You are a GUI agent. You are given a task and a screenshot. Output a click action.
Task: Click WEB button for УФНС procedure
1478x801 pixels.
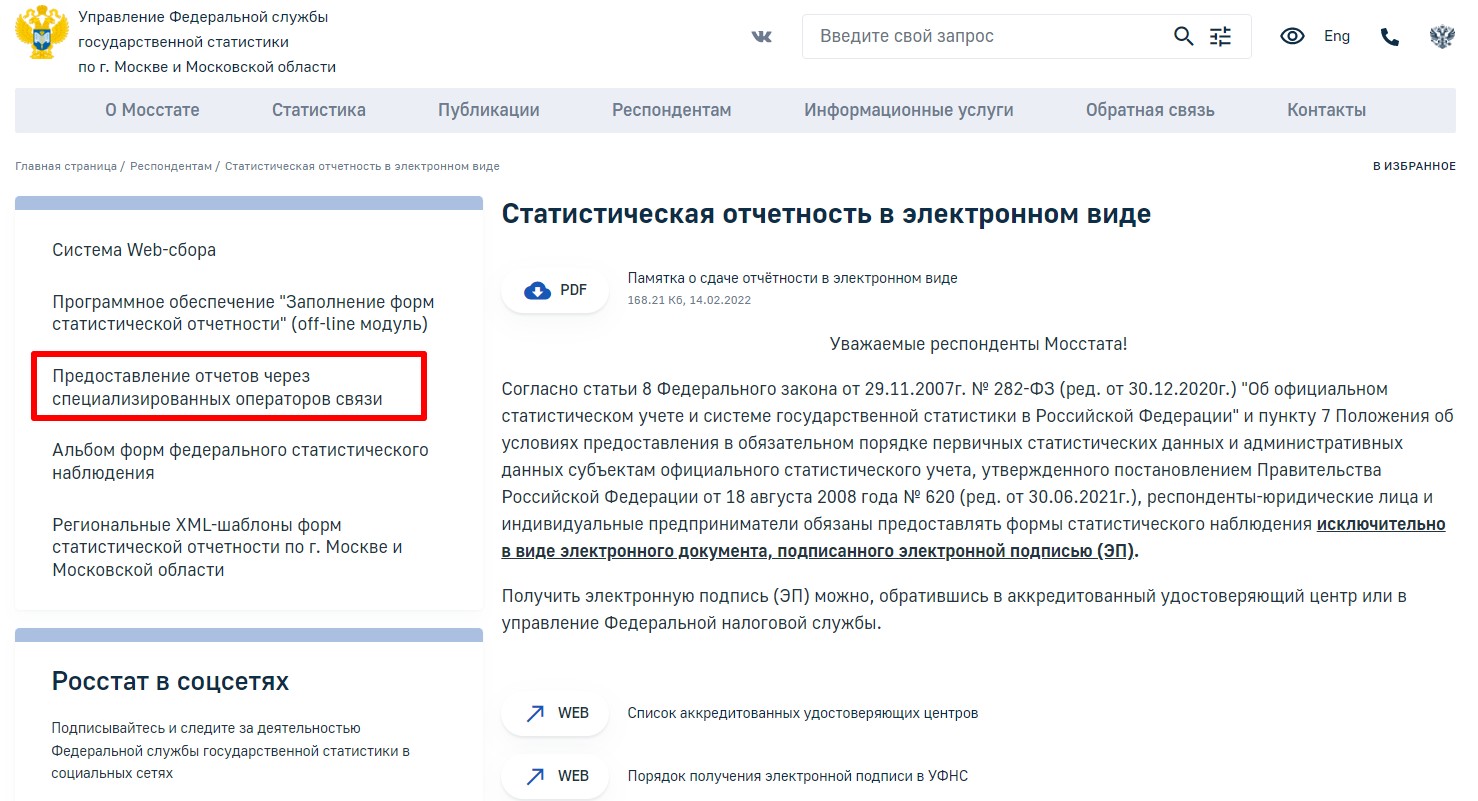coord(555,776)
